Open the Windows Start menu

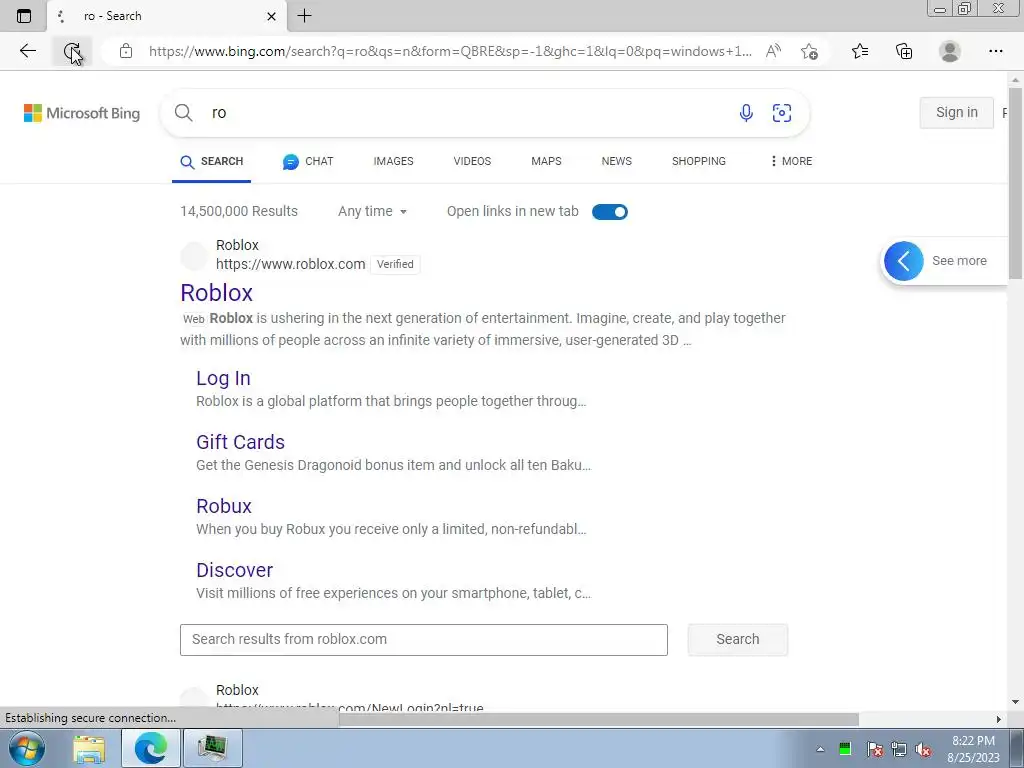(27, 748)
